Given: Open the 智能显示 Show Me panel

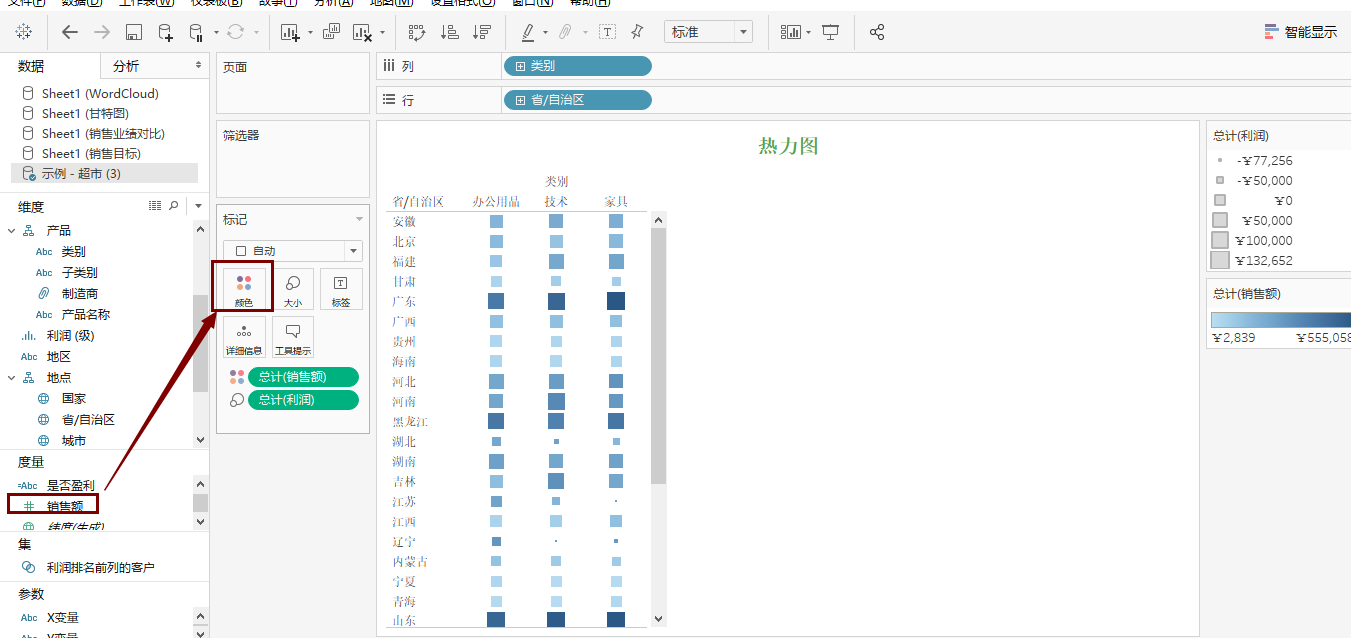Looking at the screenshot, I should coord(1300,32).
